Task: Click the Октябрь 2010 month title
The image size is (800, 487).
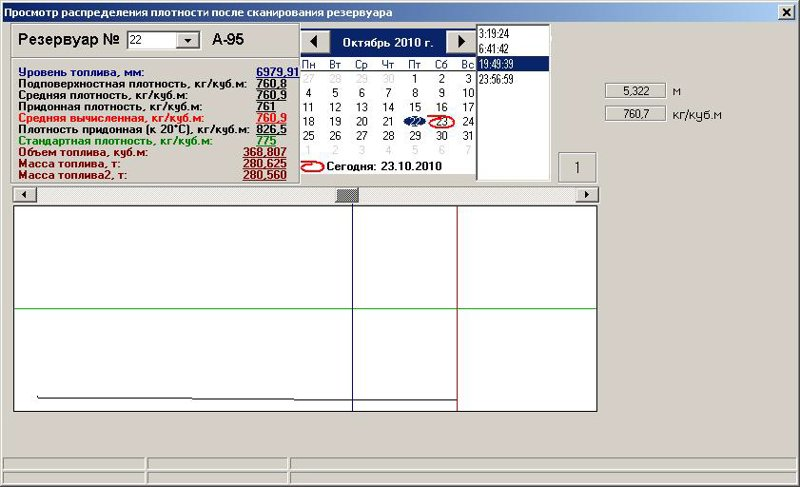Action: [x=387, y=42]
